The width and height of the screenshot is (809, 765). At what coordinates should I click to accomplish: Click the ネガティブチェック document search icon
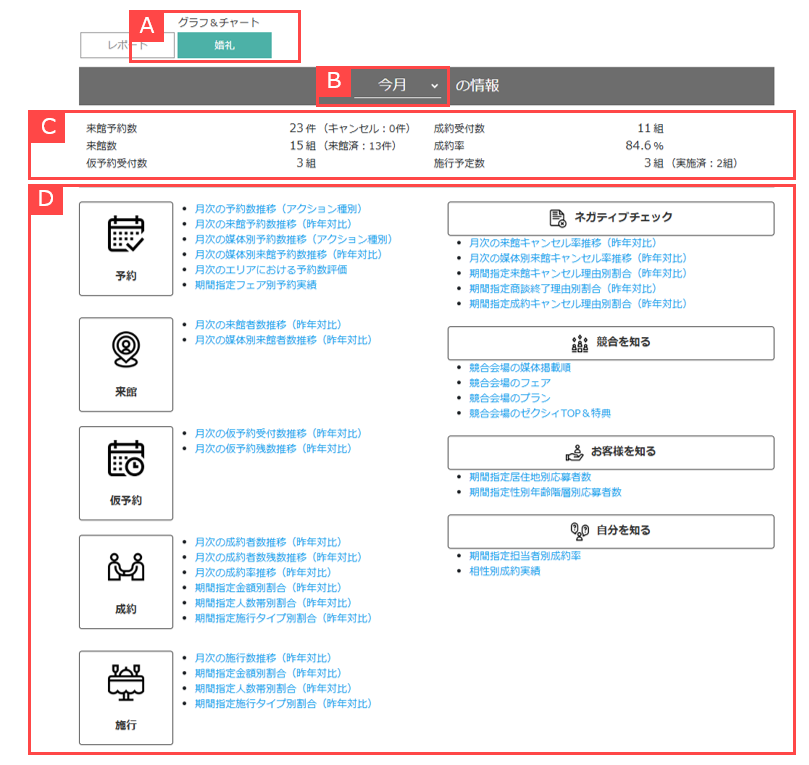click(x=558, y=218)
